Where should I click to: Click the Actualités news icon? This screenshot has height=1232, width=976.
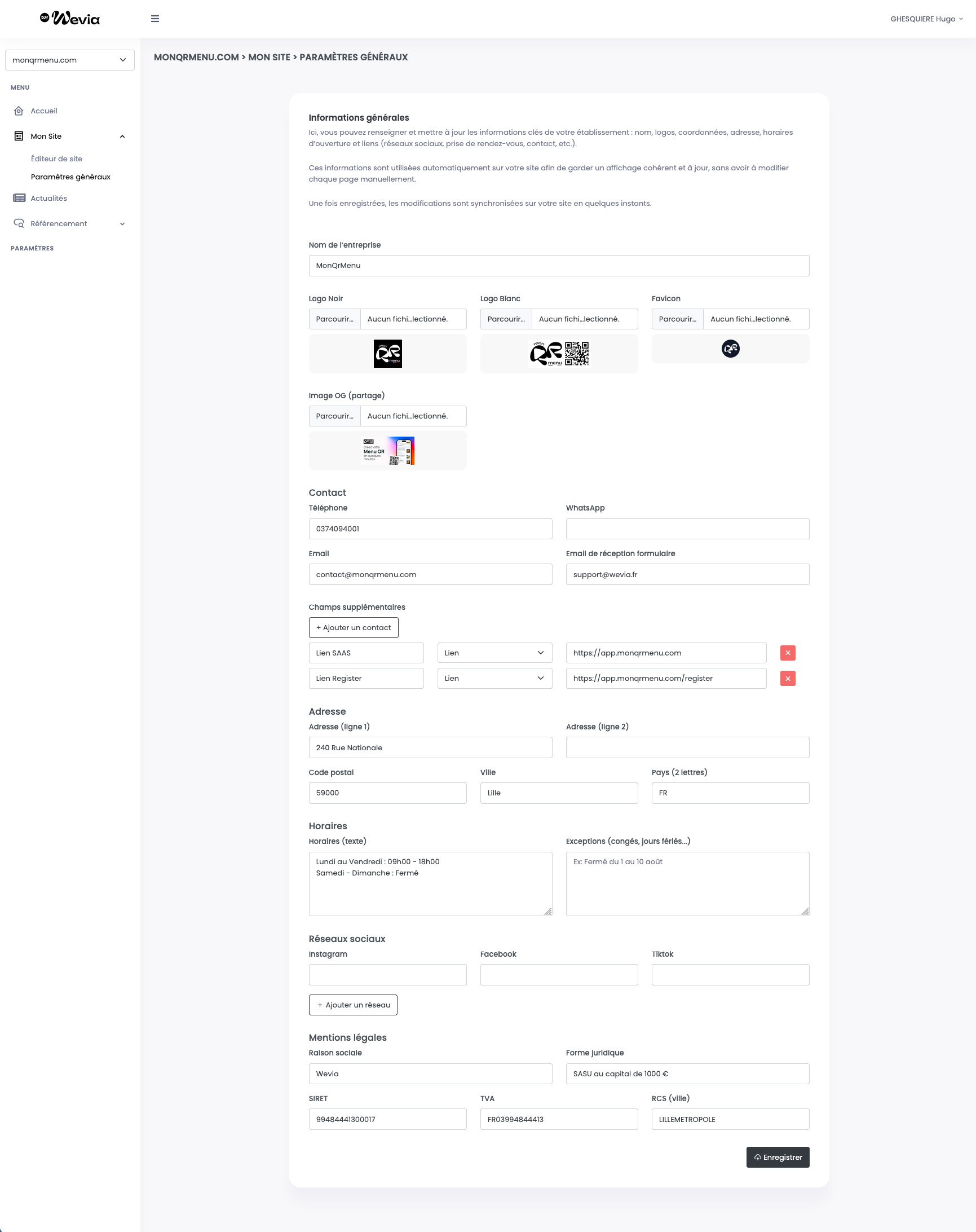point(19,199)
